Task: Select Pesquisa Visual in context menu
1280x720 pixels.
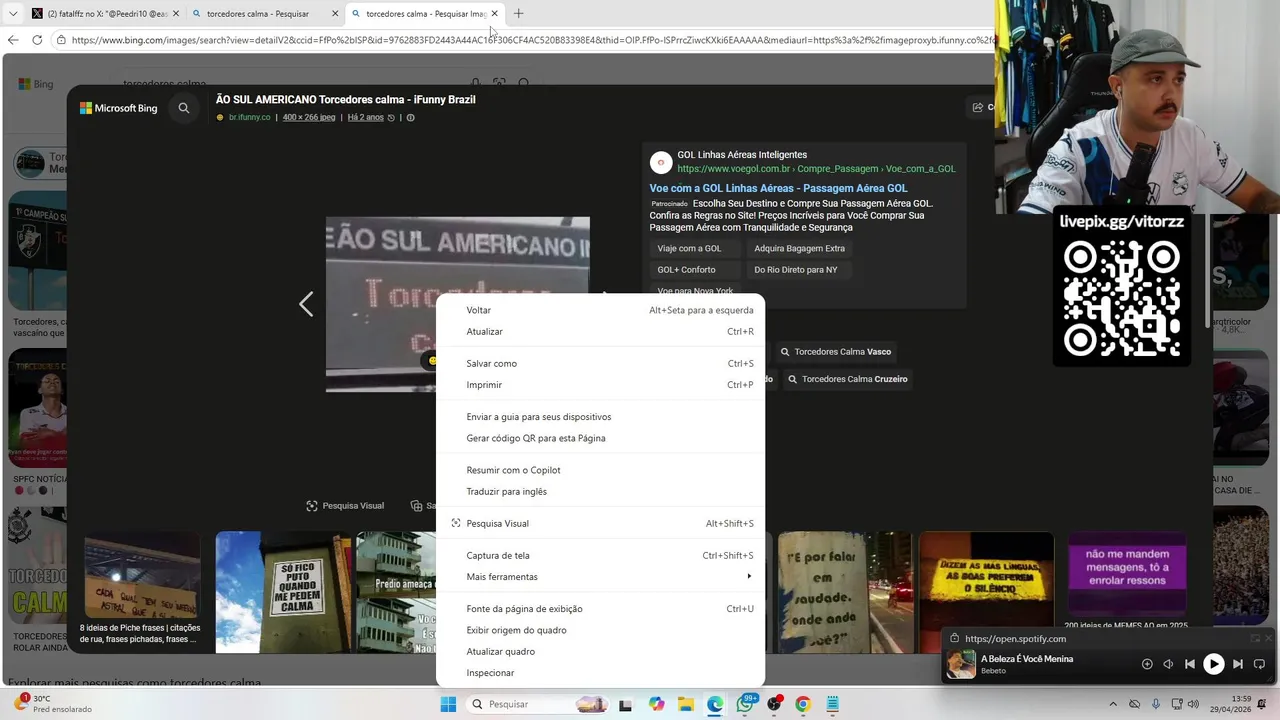Action: (x=600, y=523)
